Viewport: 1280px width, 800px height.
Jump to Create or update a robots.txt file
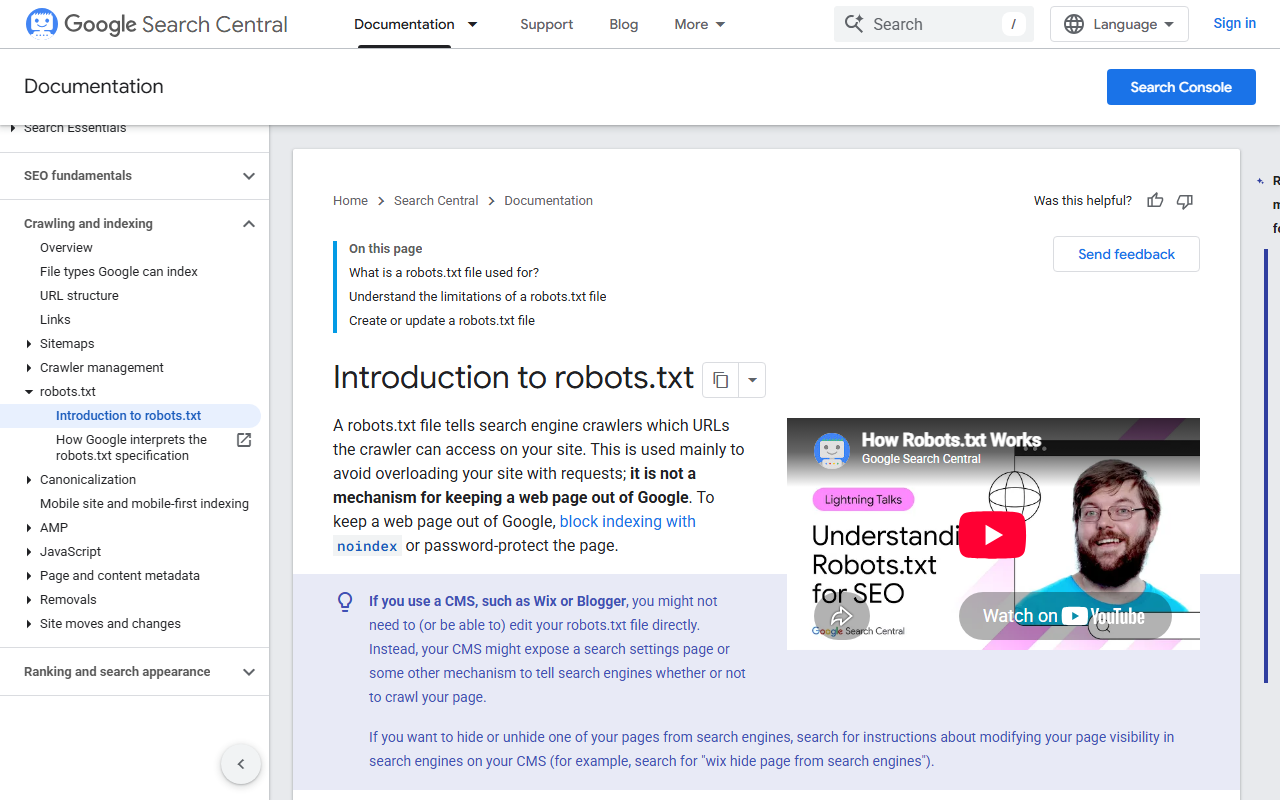click(442, 321)
